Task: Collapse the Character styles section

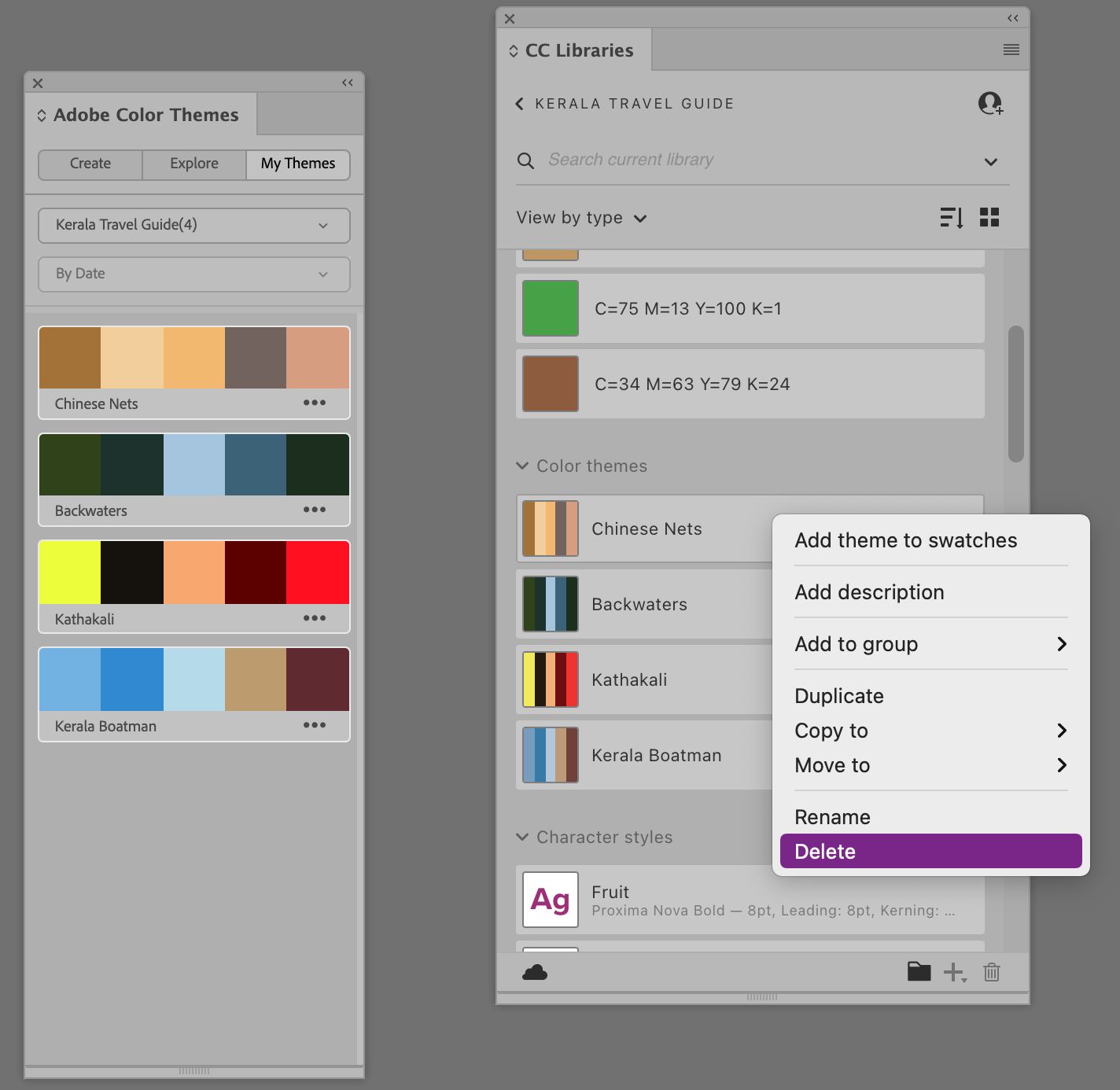Action: (x=522, y=837)
